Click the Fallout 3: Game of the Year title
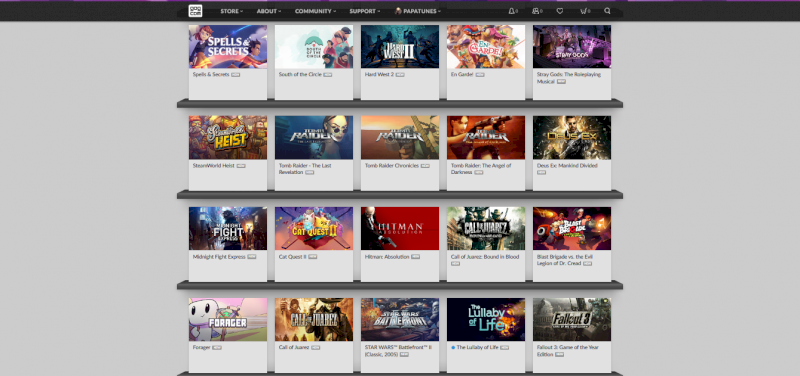Image resolution: width=800 pixels, height=376 pixels. tap(567, 350)
